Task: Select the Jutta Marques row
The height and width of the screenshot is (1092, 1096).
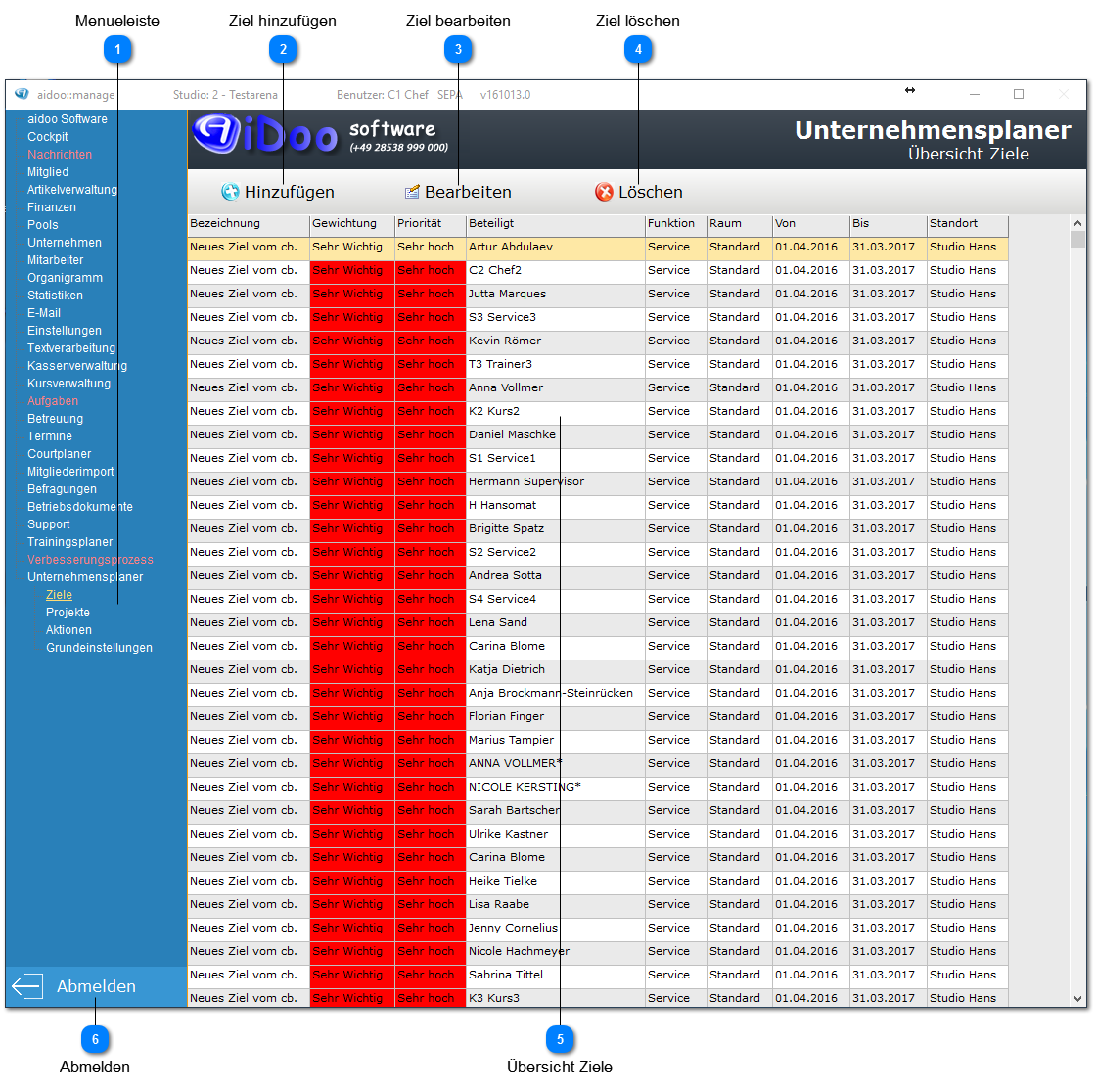Action: pyautogui.click(x=598, y=295)
